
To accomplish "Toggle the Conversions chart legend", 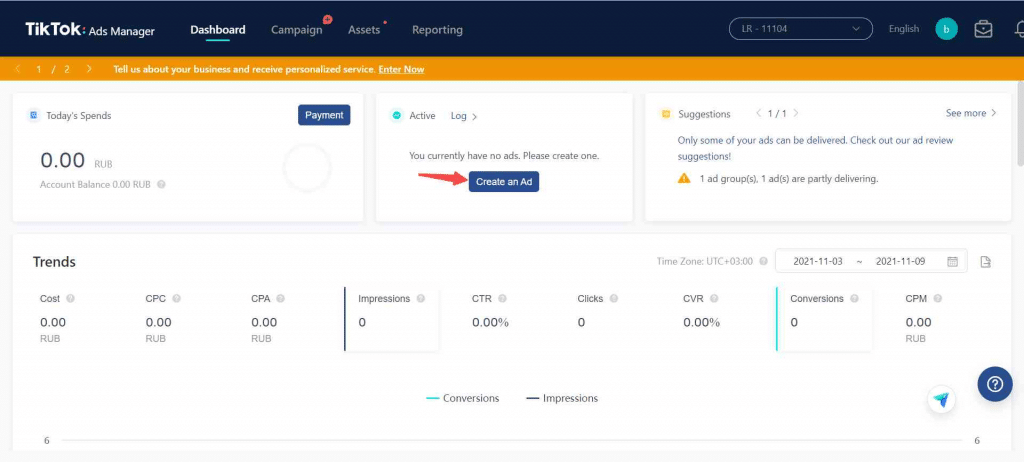I will (x=462, y=398).
